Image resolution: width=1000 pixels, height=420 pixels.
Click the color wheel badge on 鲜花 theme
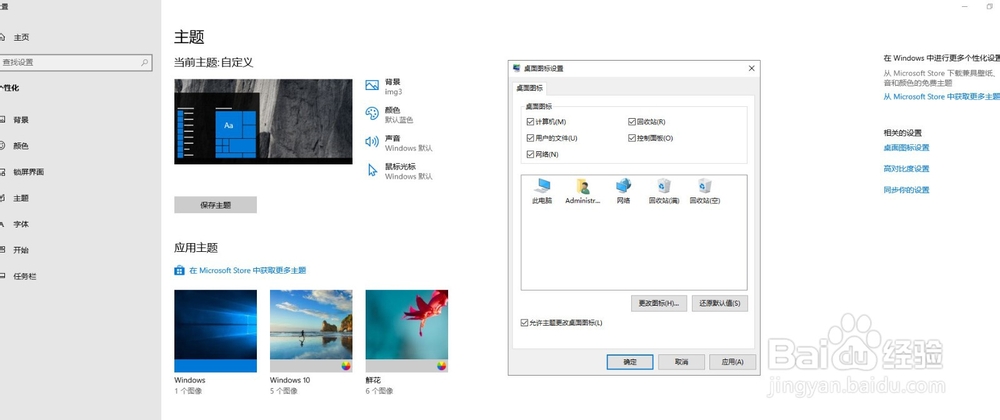click(441, 366)
